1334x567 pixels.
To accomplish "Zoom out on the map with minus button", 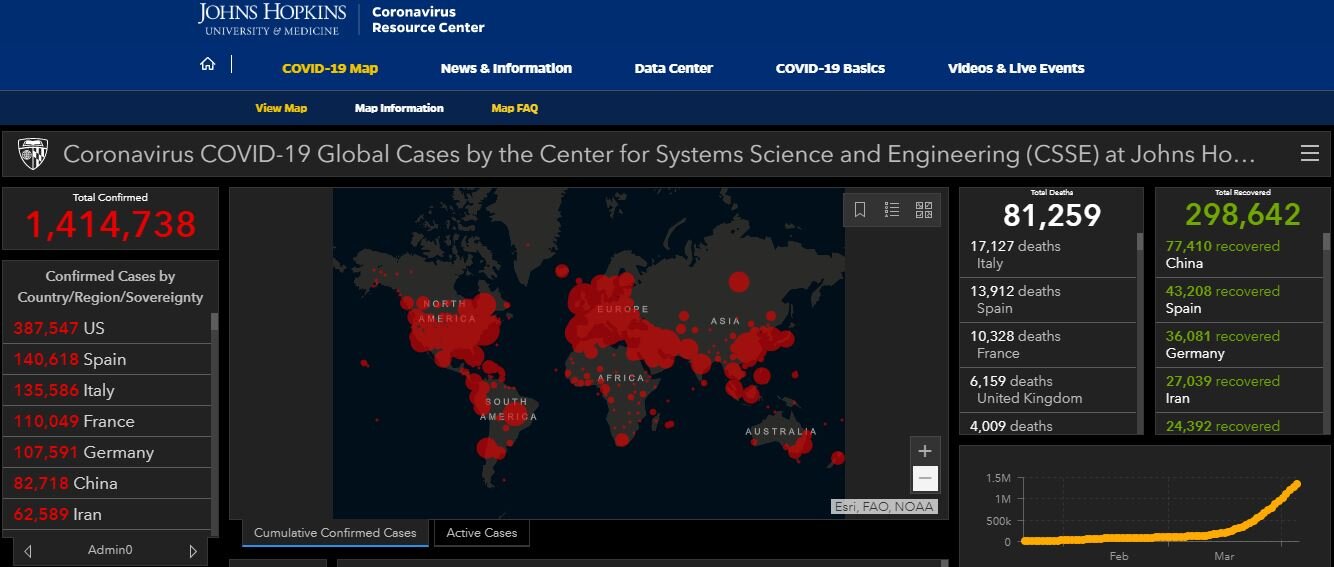I will coord(925,479).
